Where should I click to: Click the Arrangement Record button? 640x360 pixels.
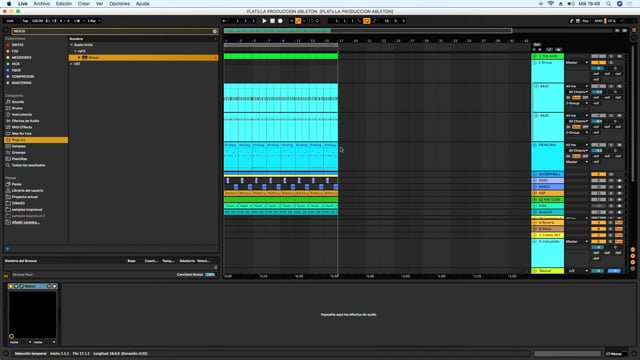(280, 21)
